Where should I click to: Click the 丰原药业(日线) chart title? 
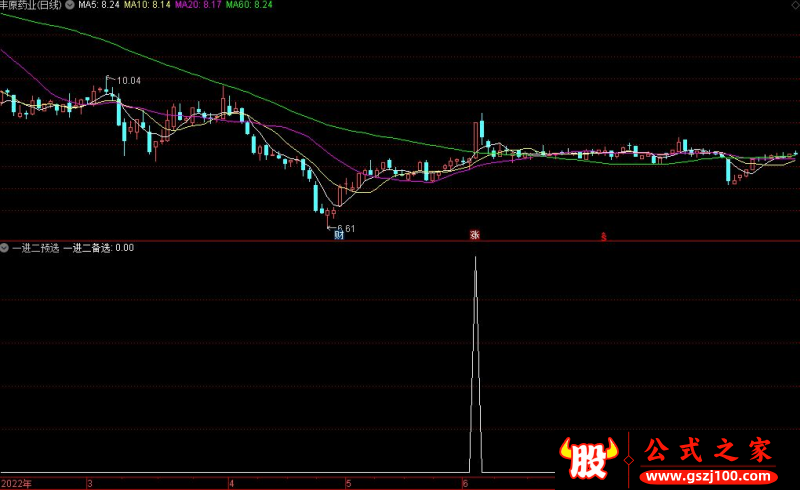click(31, 5)
